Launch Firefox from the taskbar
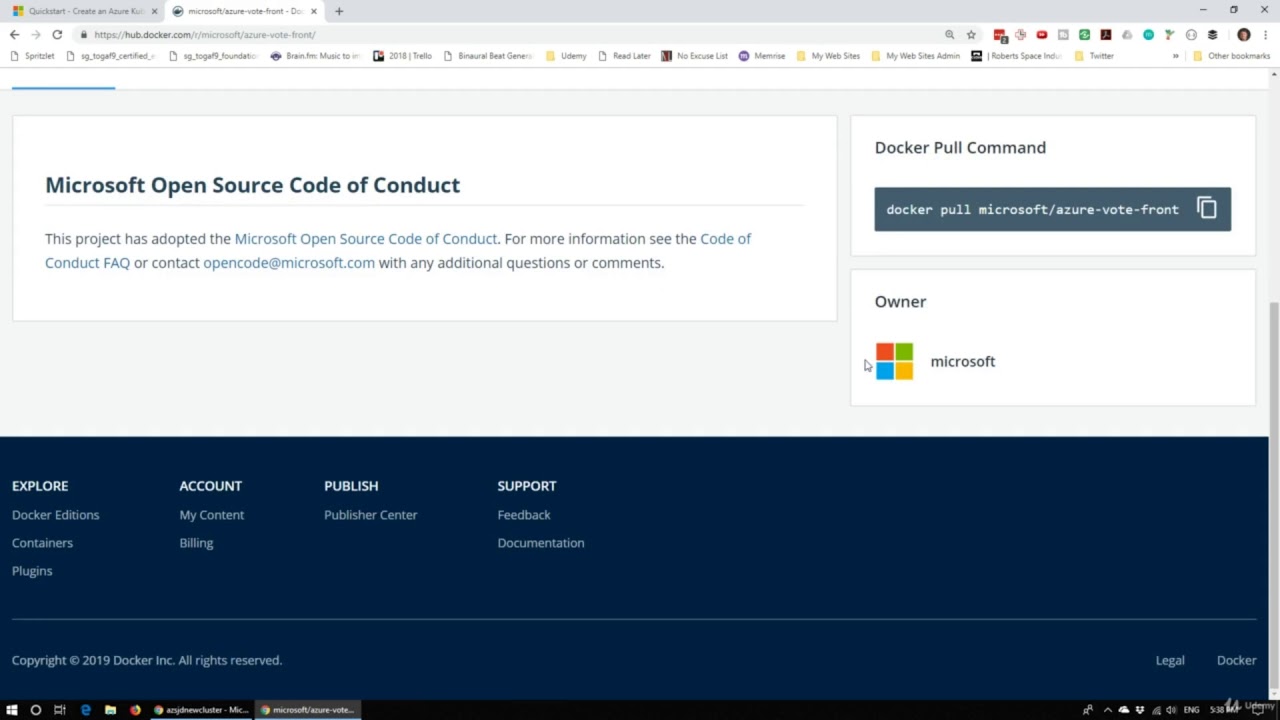 [x=135, y=710]
